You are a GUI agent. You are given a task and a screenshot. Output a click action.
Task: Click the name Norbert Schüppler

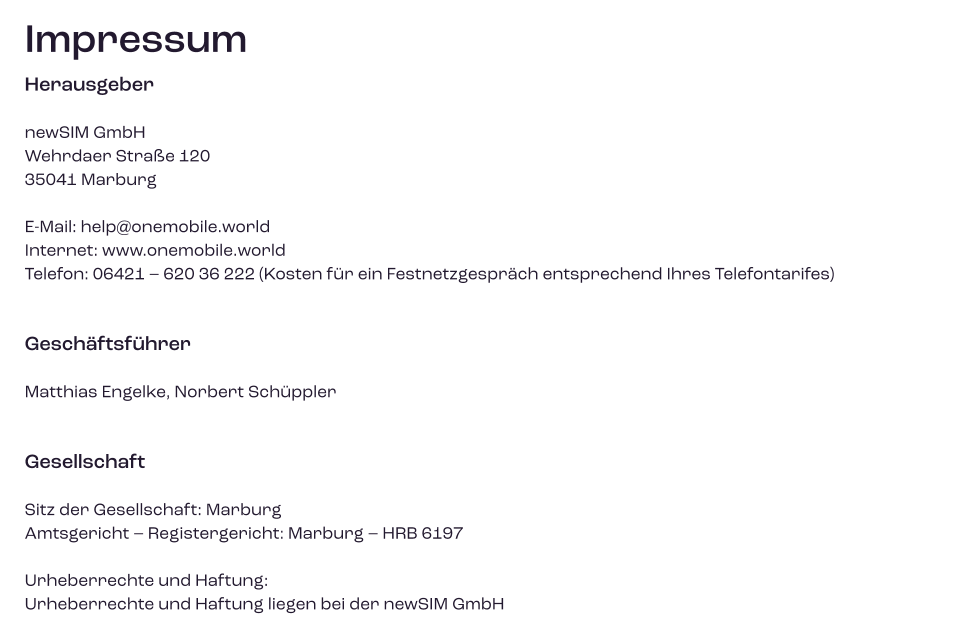(x=255, y=392)
